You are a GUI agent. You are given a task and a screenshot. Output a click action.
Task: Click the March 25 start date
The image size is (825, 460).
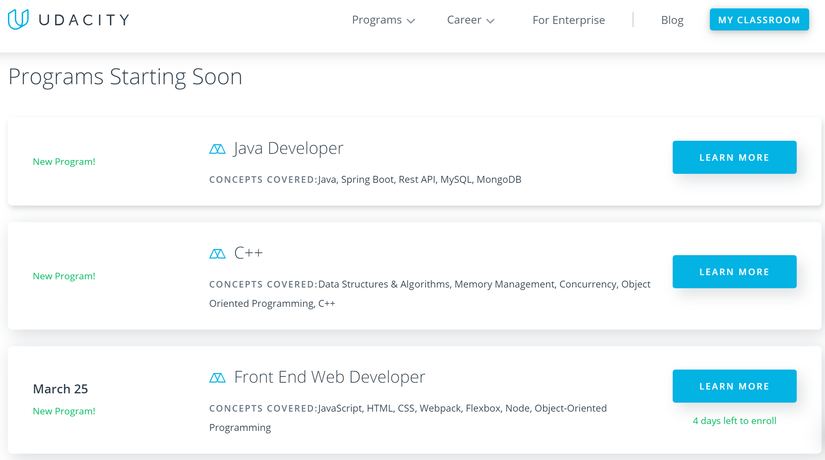coord(61,389)
